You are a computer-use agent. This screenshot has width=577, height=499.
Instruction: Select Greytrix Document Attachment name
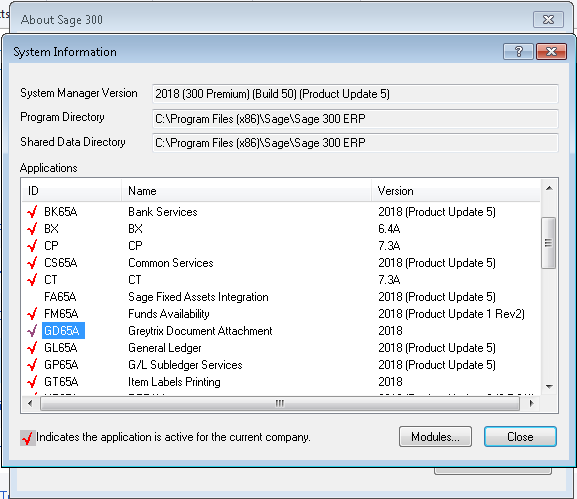pyautogui.click(x=200, y=331)
